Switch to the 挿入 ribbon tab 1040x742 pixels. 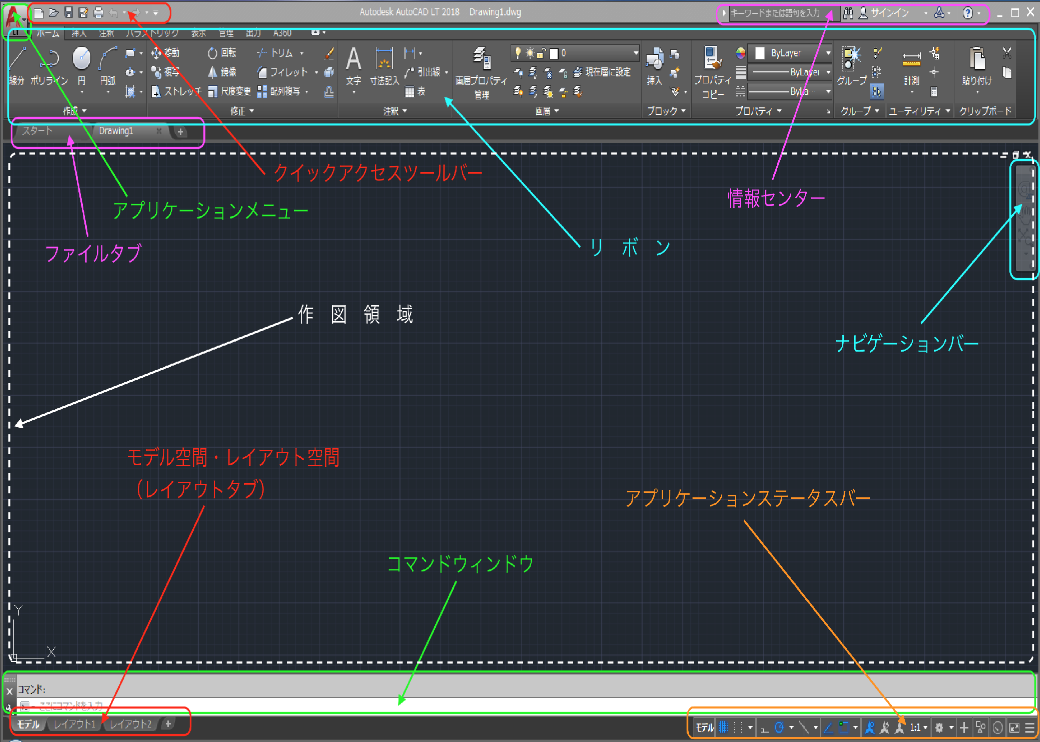pos(78,32)
